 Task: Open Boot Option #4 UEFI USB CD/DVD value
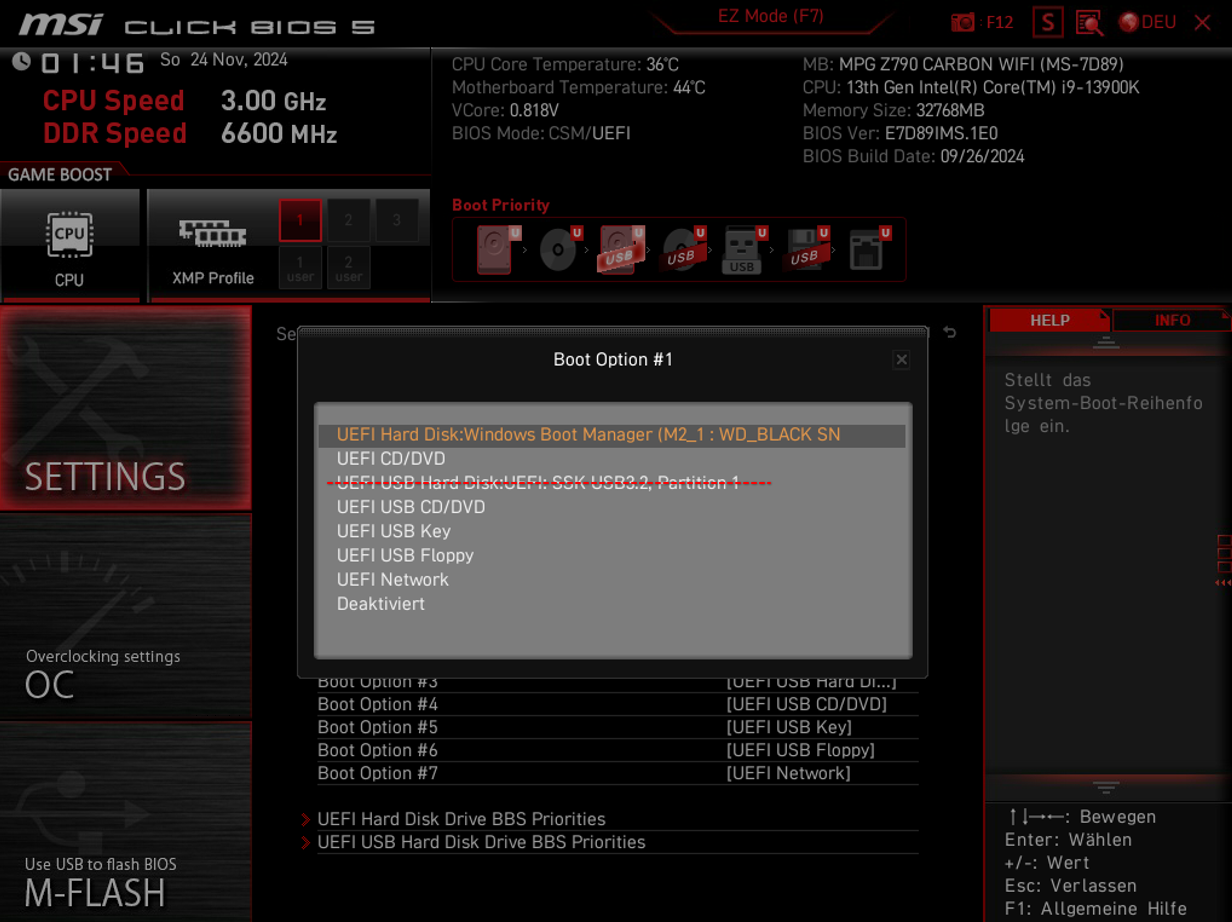(x=806, y=704)
